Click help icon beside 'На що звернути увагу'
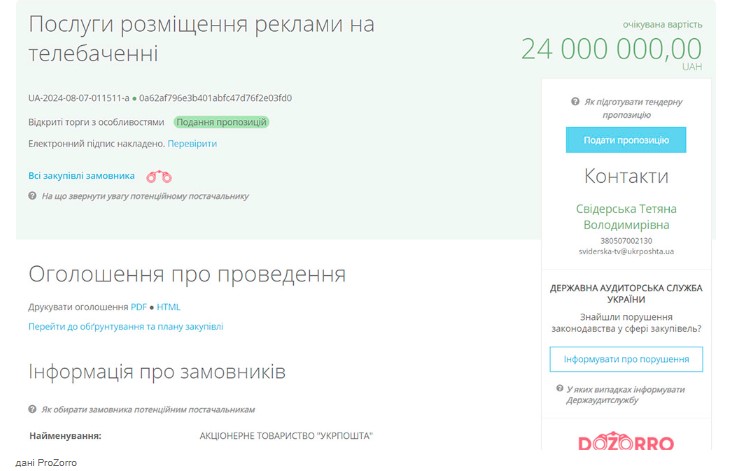Screen dimensions: 730x471 click(x=33, y=197)
